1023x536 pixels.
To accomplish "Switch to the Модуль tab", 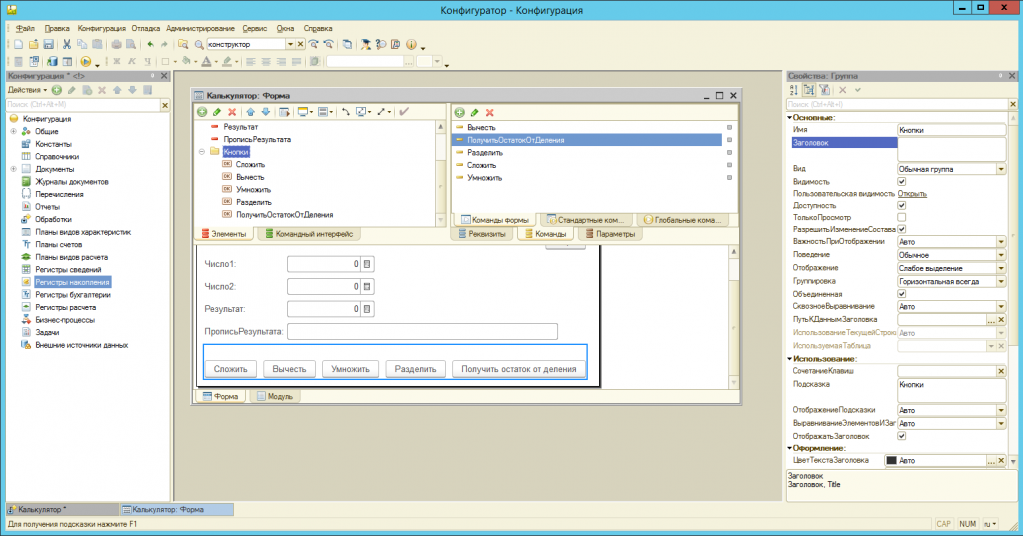I will click(273, 396).
